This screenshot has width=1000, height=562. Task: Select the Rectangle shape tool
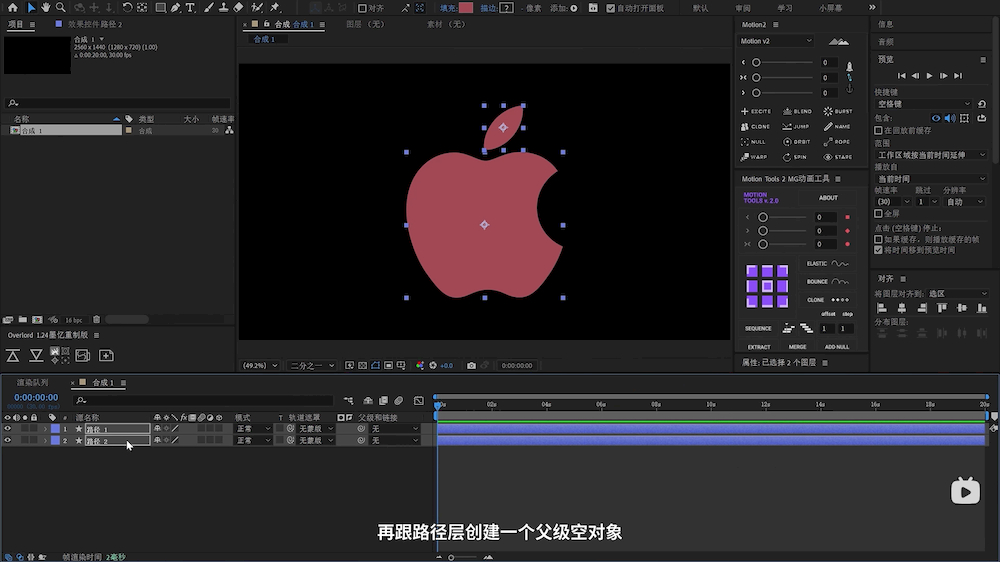pos(161,8)
